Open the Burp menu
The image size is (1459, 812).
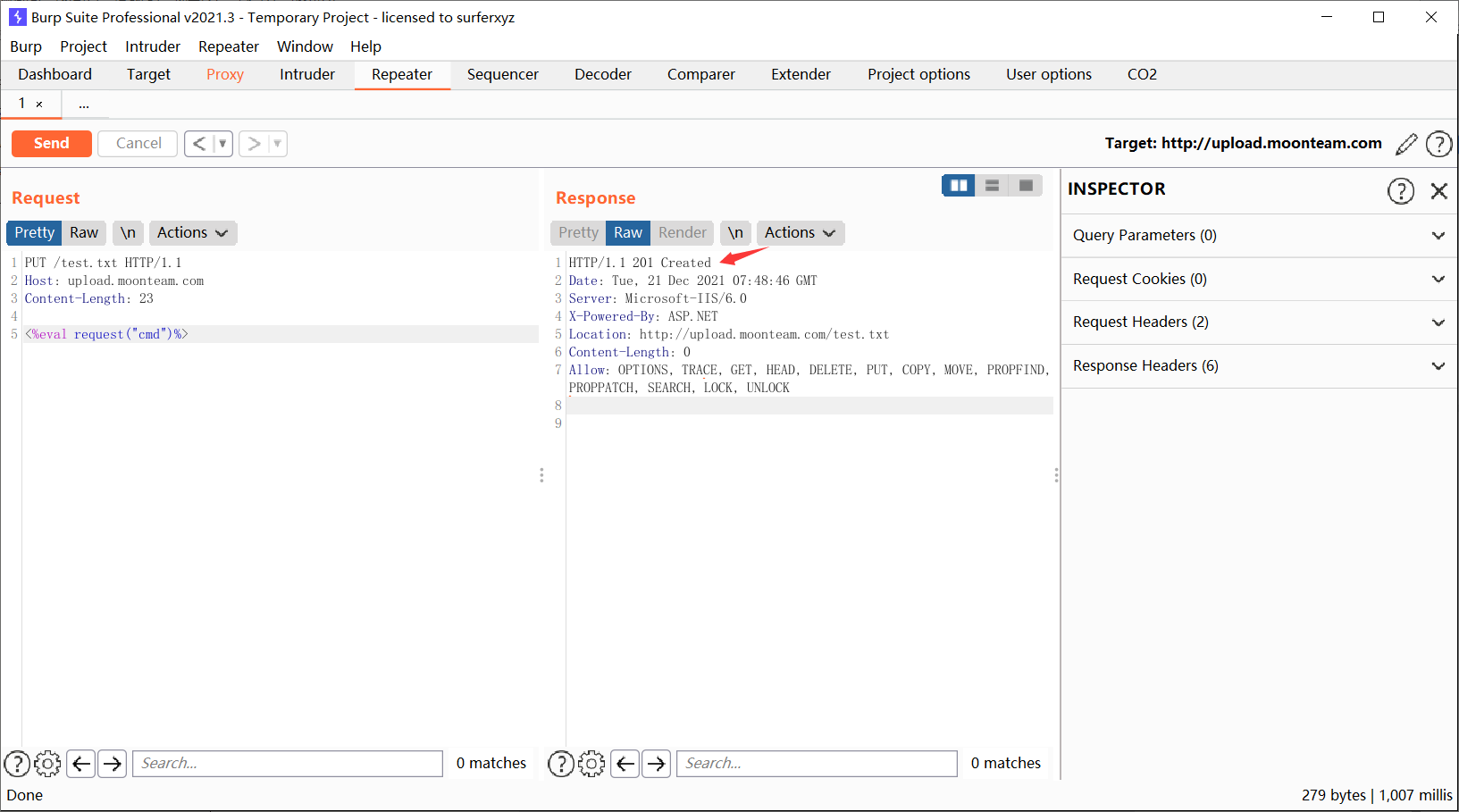click(x=26, y=46)
